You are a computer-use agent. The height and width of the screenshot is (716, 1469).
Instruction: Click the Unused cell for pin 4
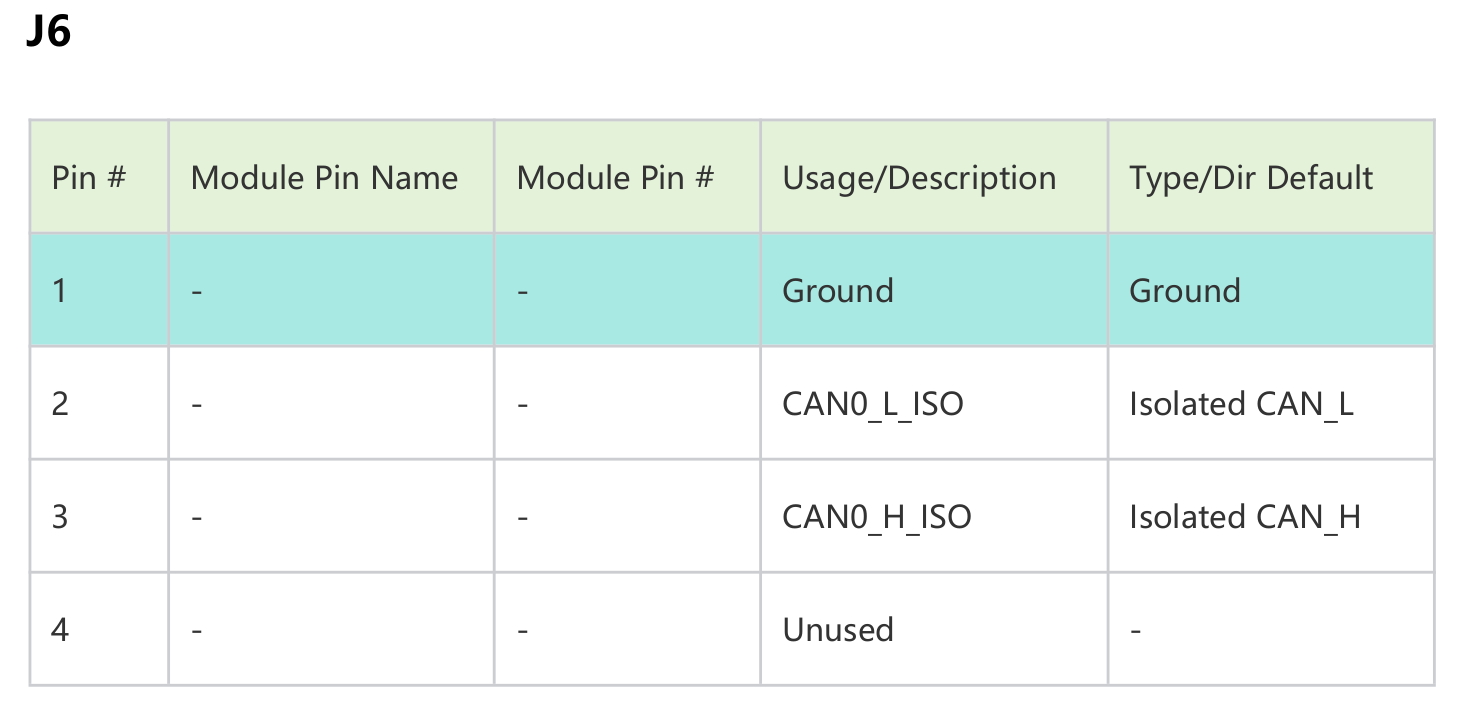pos(838,630)
